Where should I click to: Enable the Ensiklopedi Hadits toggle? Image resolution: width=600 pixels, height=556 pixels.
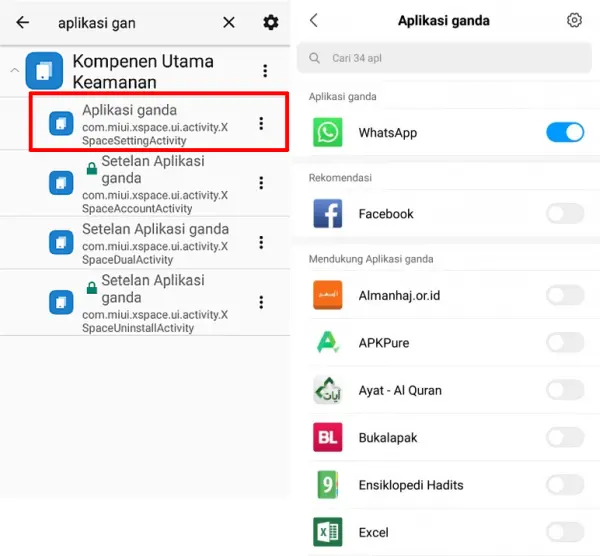click(565, 485)
